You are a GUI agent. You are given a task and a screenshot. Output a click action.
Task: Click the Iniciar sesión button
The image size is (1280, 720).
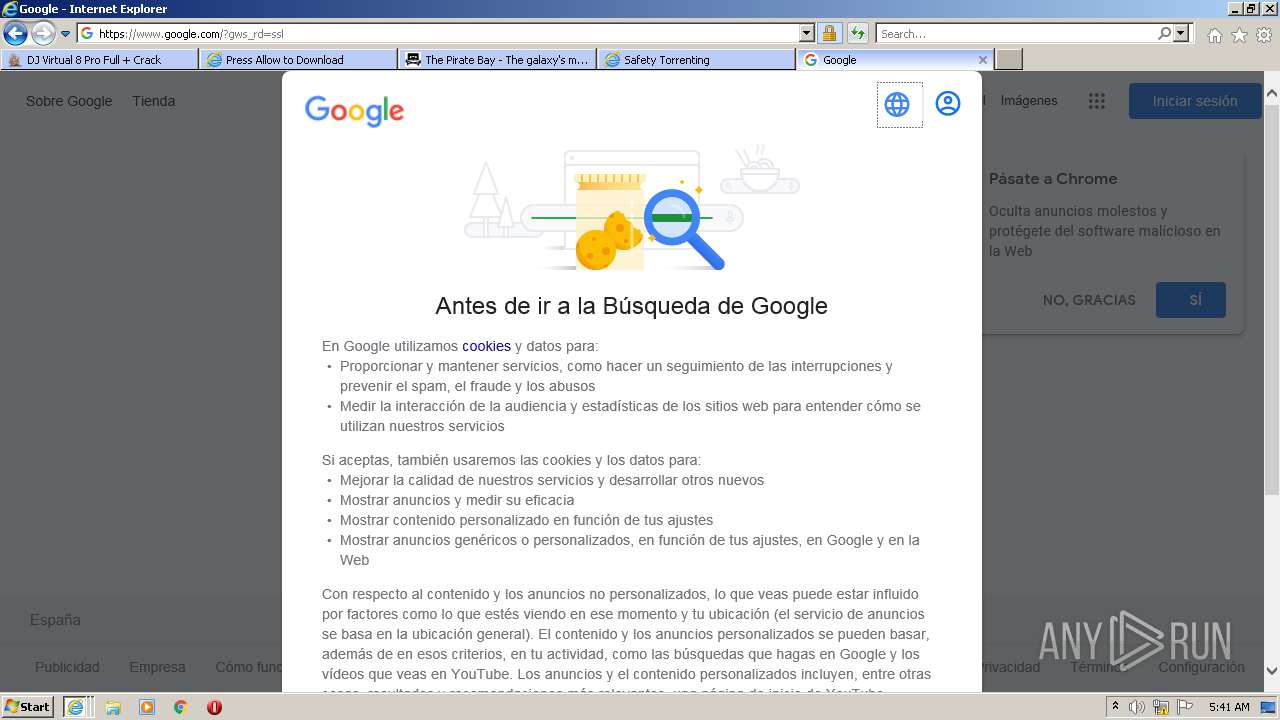click(x=1195, y=101)
